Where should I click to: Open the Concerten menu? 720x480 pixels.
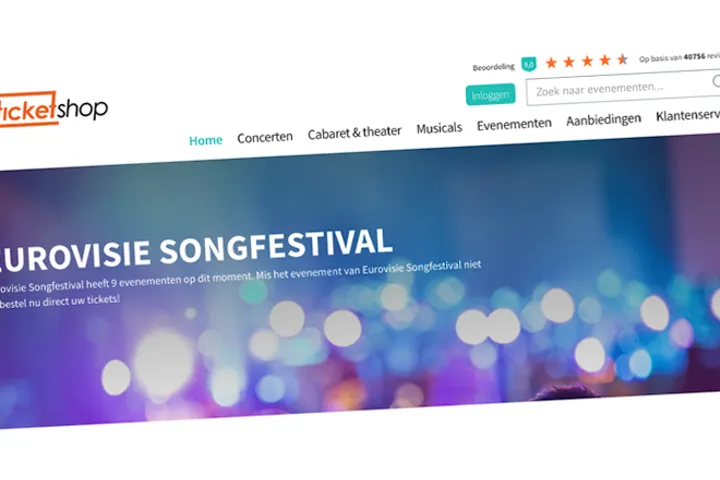265,137
